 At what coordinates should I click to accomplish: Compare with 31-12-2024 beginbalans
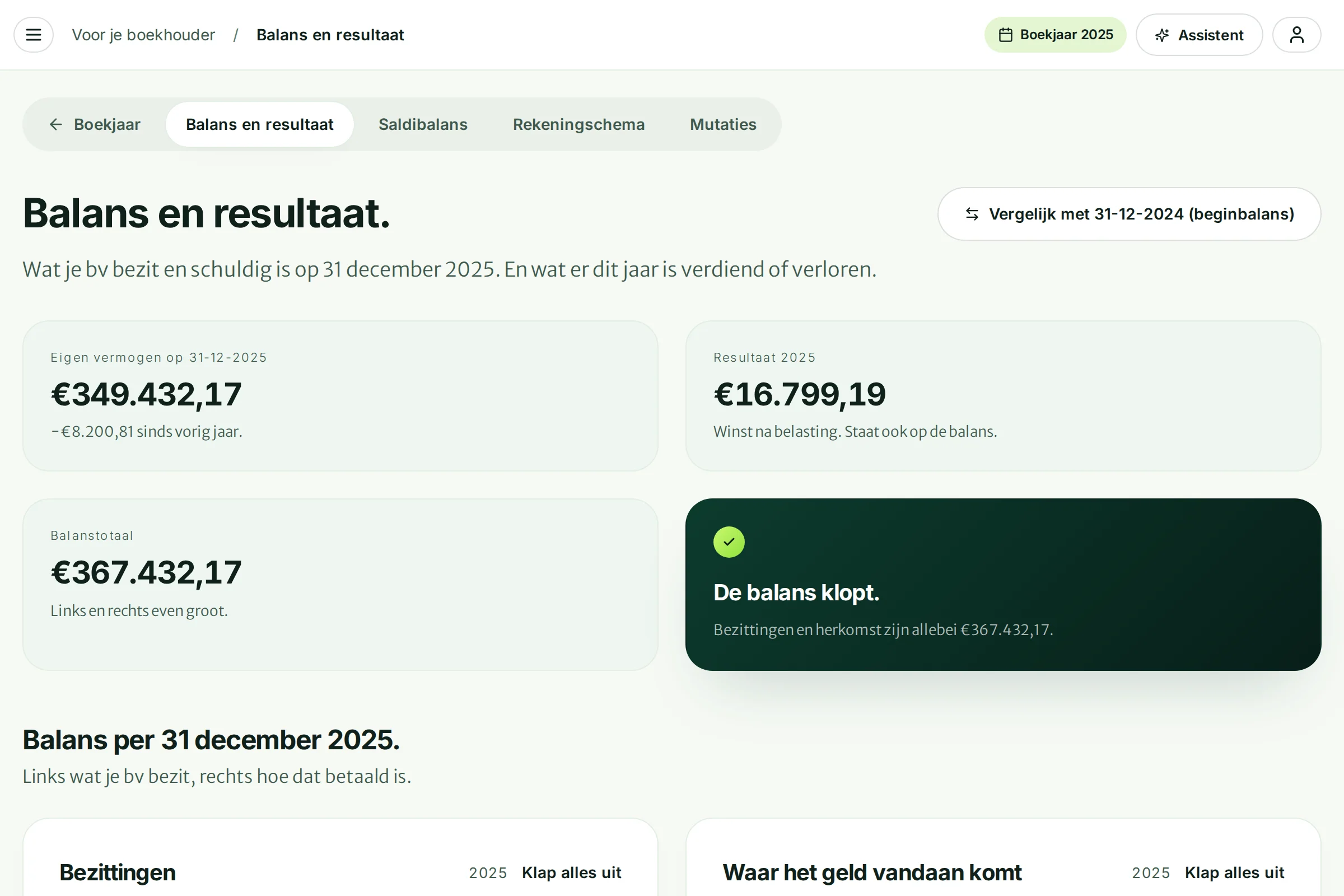click(1129, 214)
